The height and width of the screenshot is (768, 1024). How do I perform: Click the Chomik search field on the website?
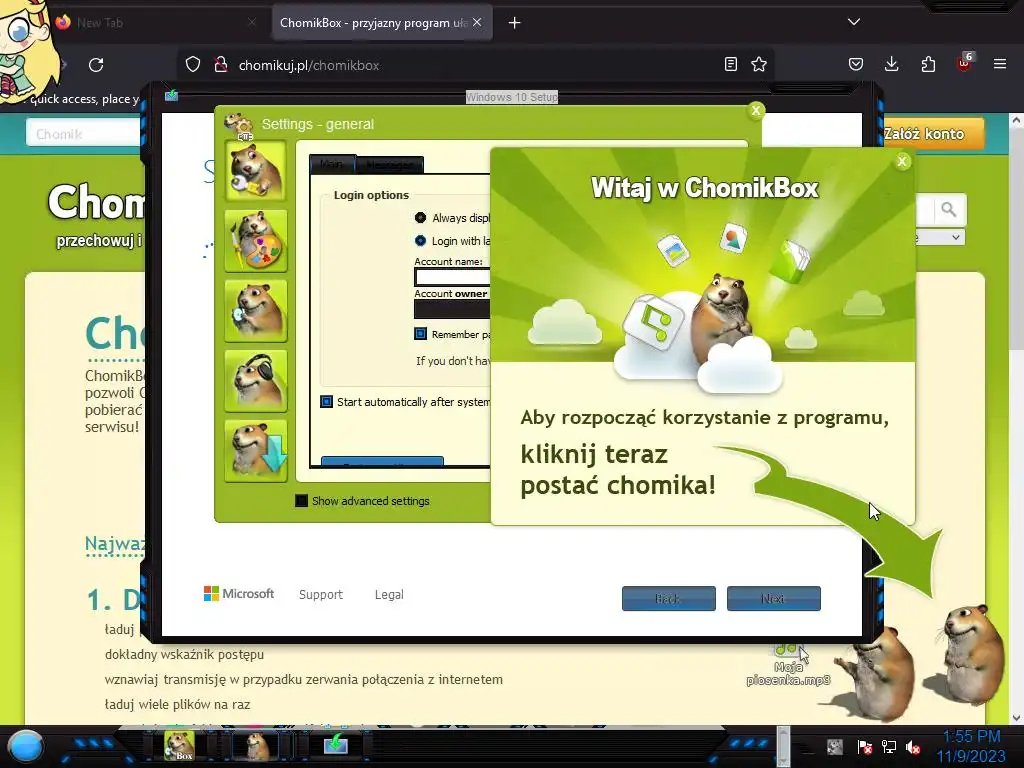pyautogui.click(x=85, y=134)
